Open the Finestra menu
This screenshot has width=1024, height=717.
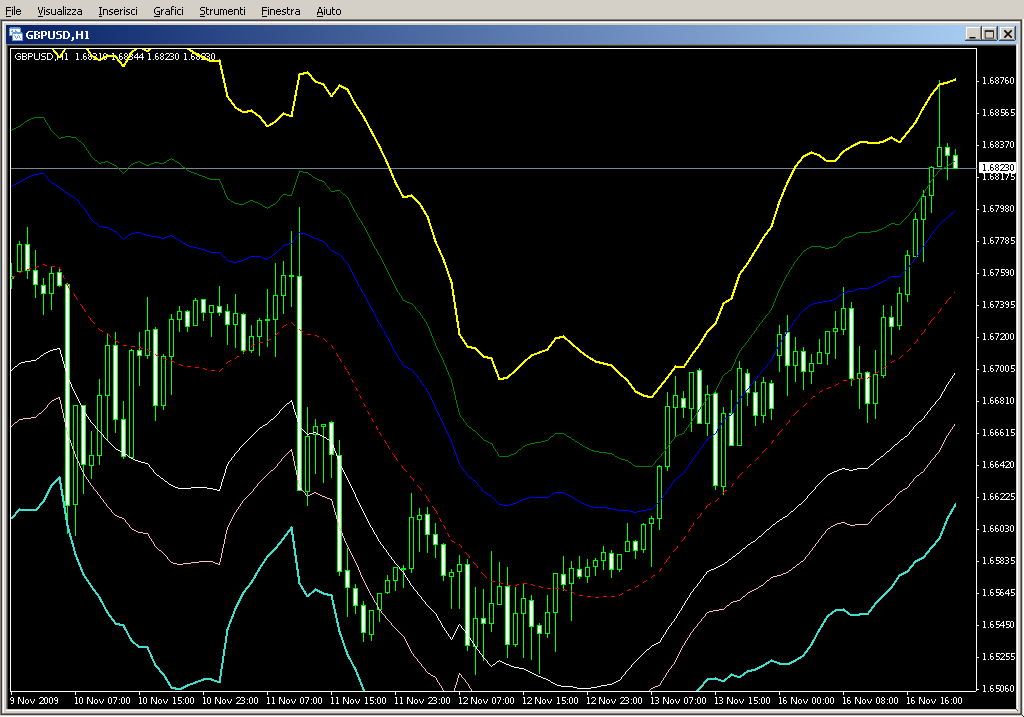[x=281, y=11]
